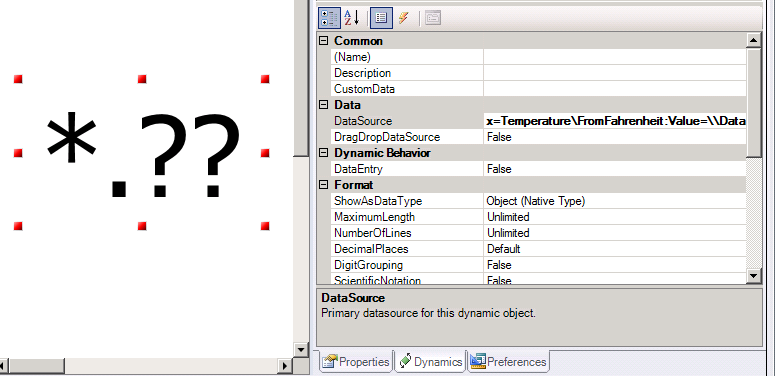Switch to the Preferences tab
The image size is (775, 376).
[x=509, y=362]
